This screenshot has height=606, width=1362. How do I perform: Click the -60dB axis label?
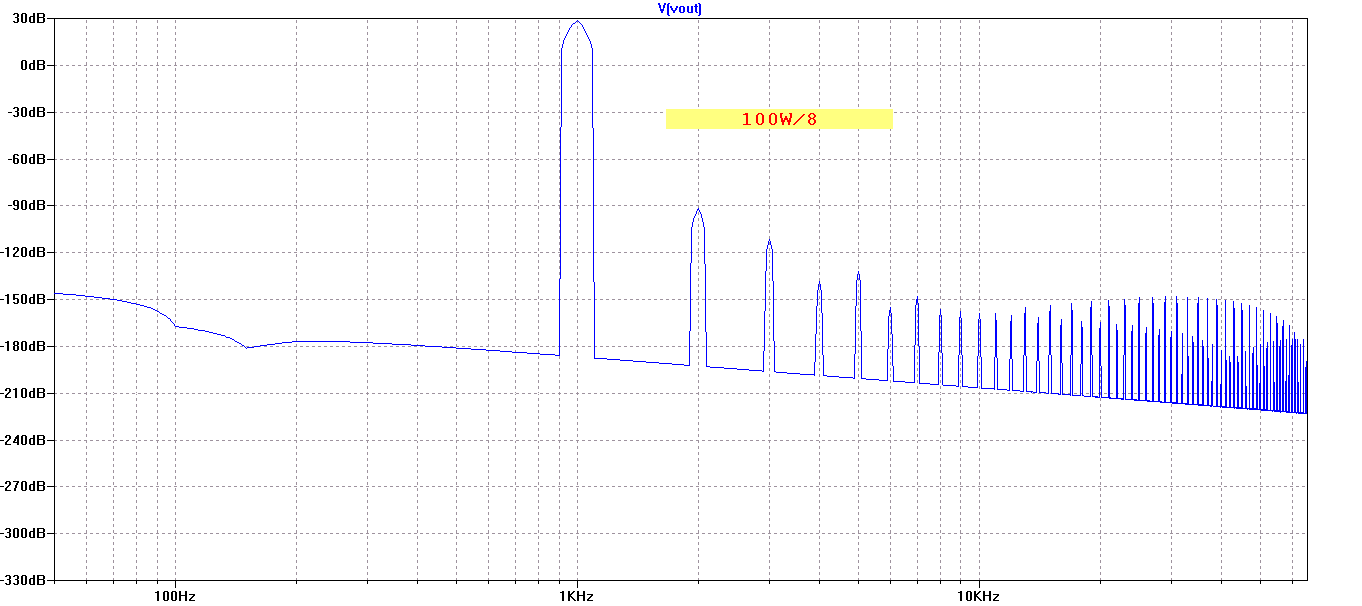click(28, 159)
